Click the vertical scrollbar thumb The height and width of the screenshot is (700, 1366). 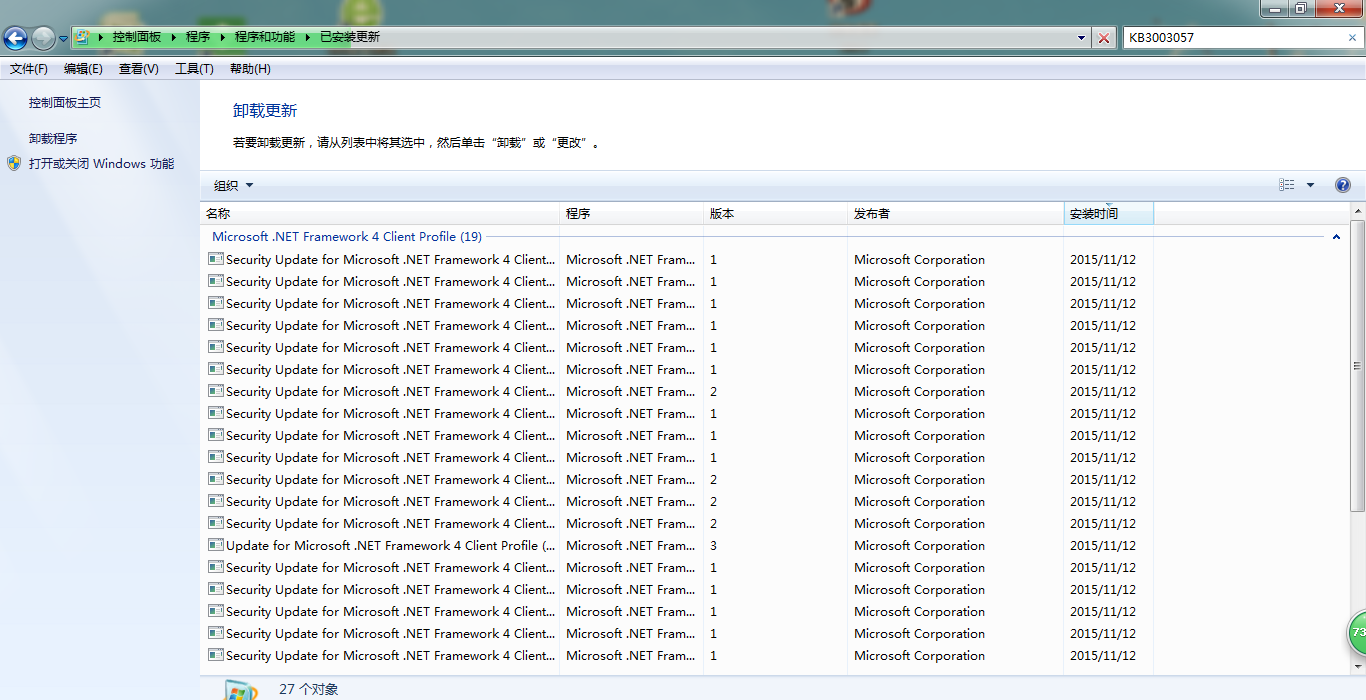[x=1357, y=366]
